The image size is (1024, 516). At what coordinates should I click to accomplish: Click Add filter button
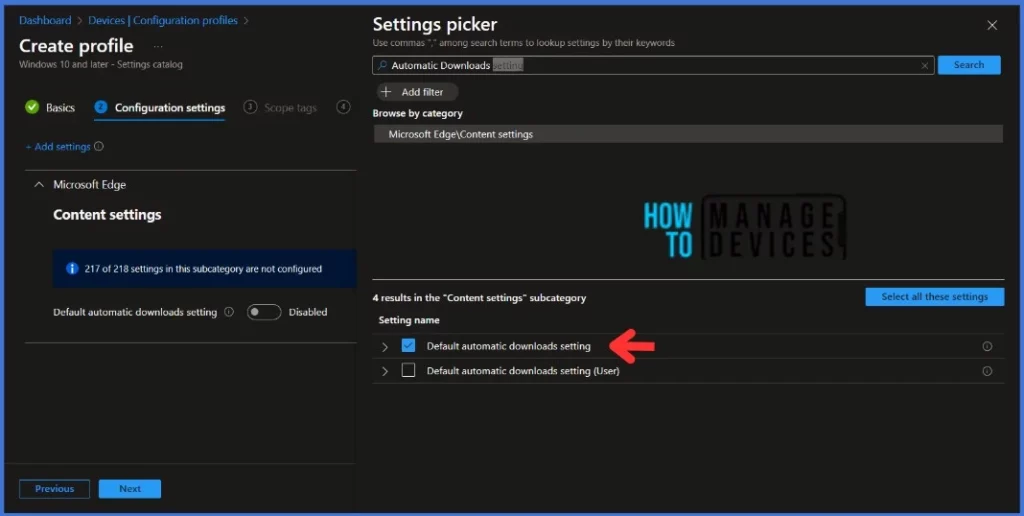[417, 92]
